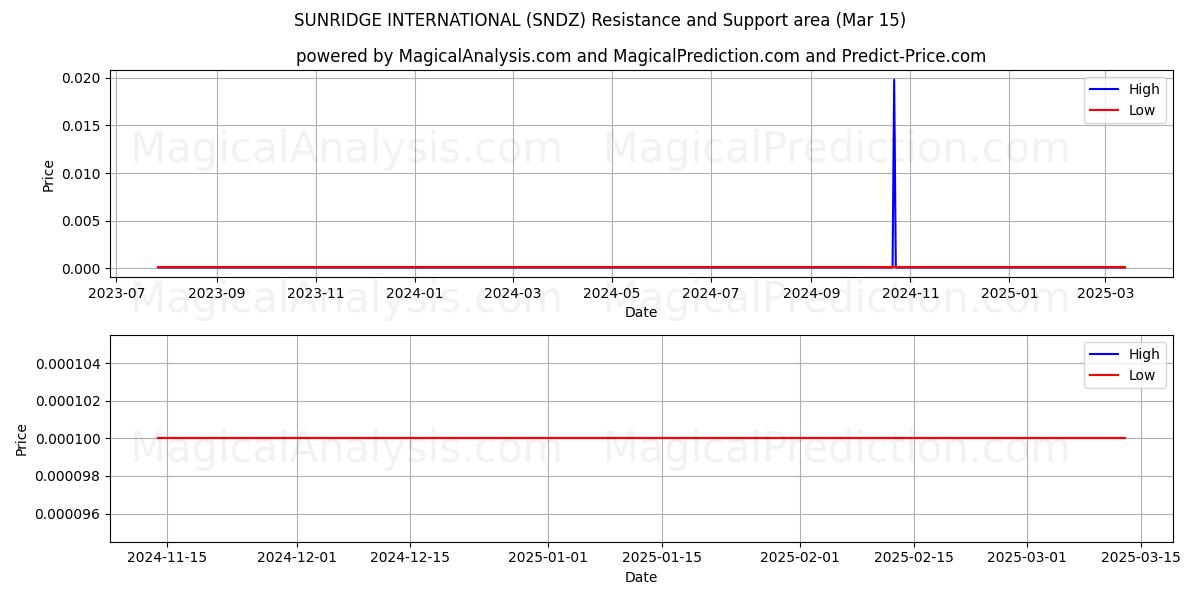Click the y-axis label 0.000104

coord(69,363)
